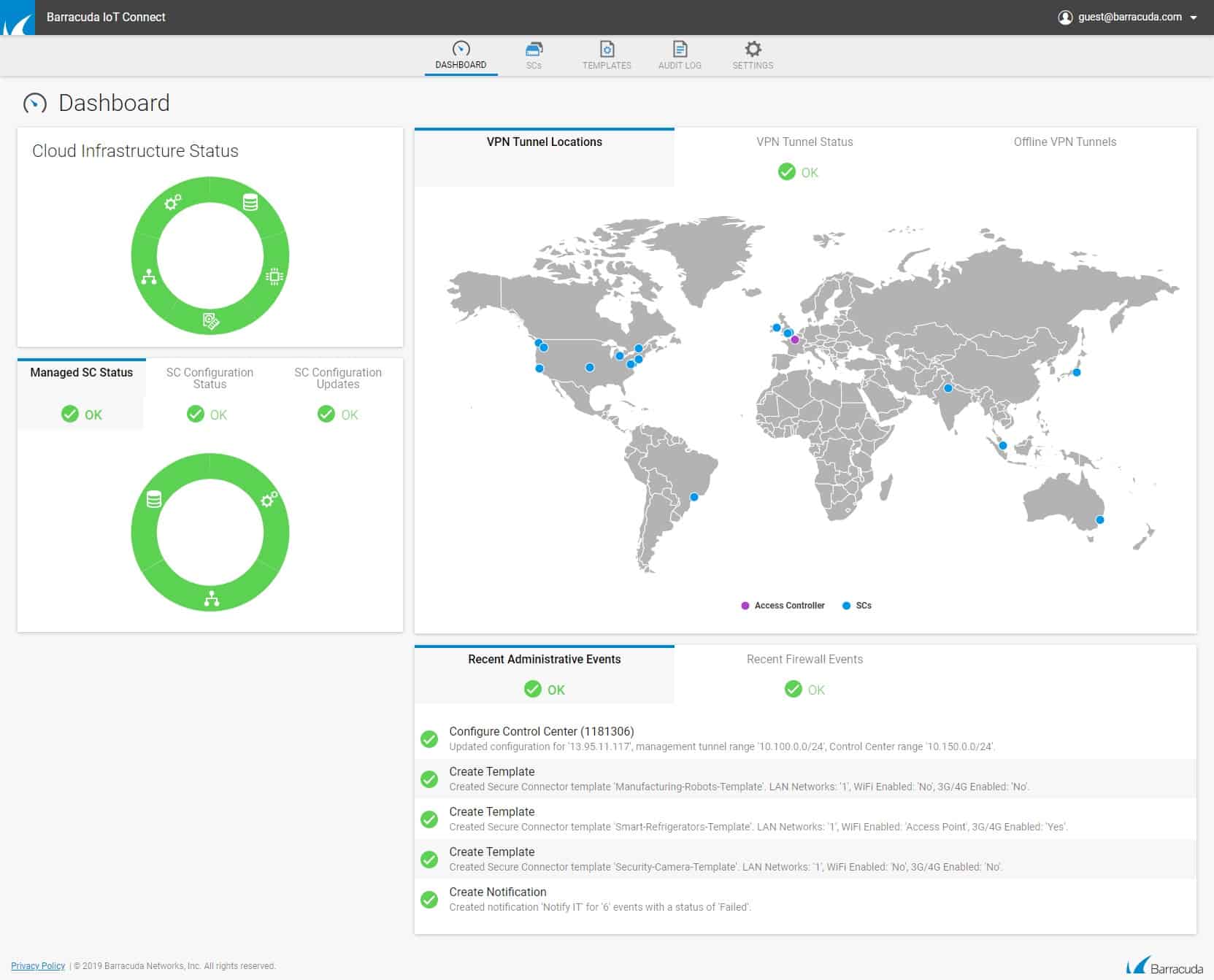
Task: Open the Configure Control Center (1181306) event
Action: coord(805,738)
